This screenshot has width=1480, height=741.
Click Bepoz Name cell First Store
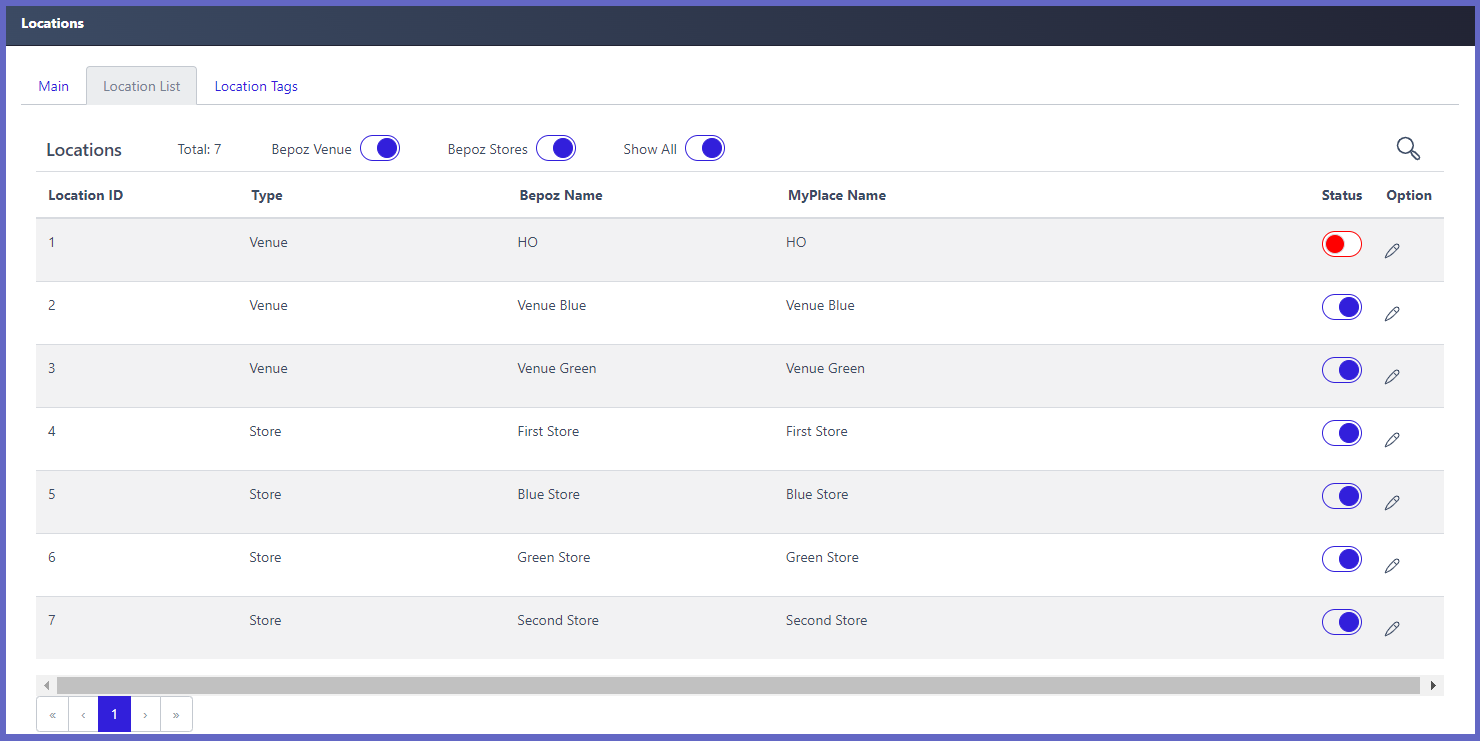[548, 431]
